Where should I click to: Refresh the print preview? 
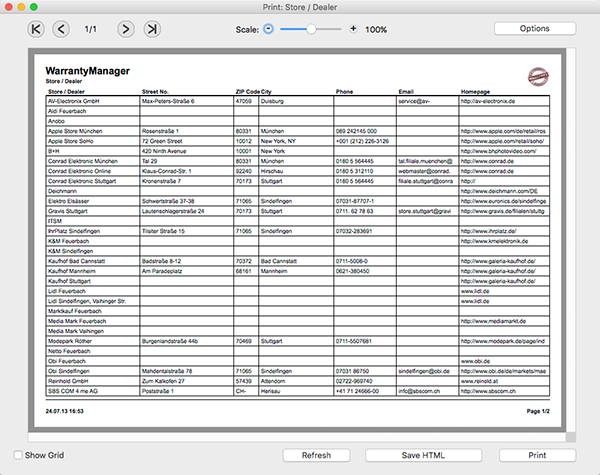coord(316,455)
